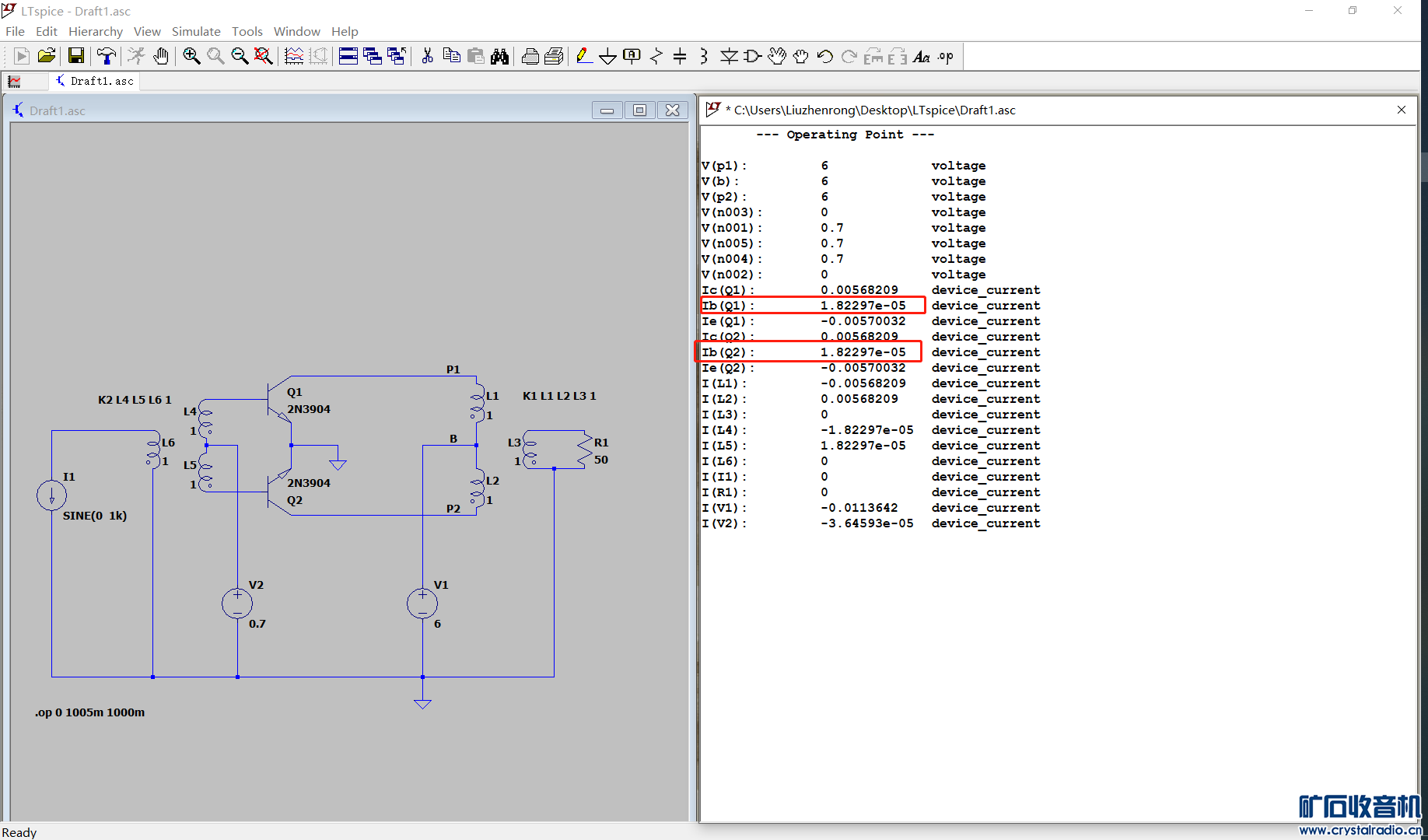Image resolution: width=1428 pixels, height=840 pixels.
Task: Open the Simulate menu
Action: pos(196,31)
